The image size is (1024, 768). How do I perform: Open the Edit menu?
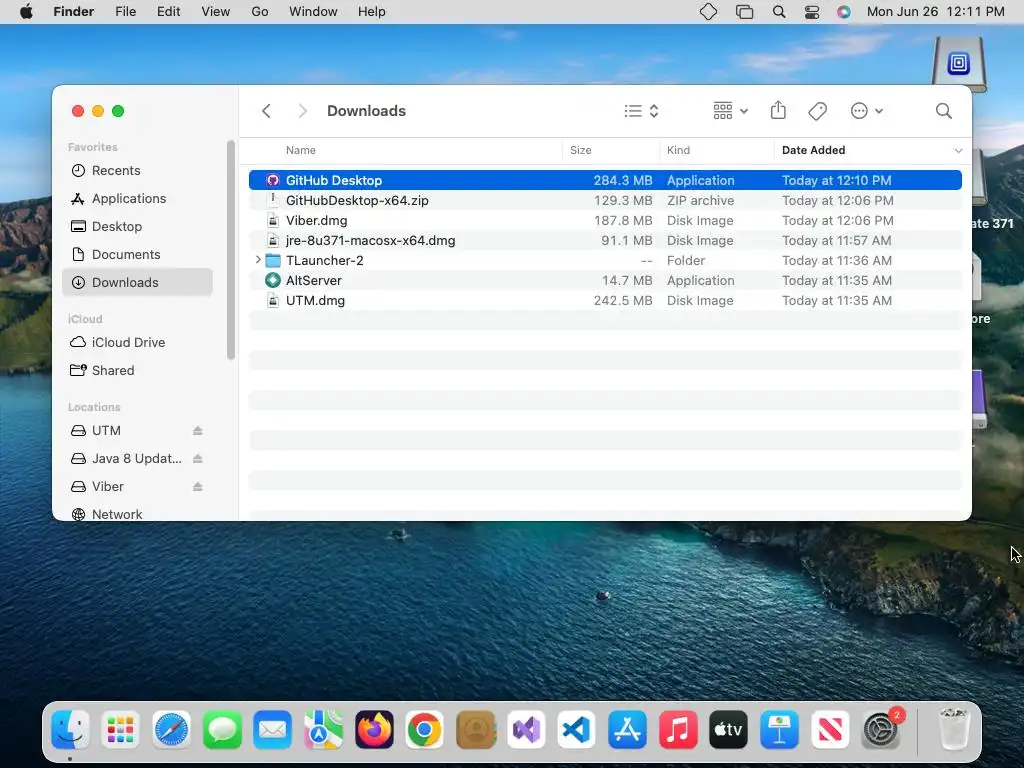click(168, 12)
